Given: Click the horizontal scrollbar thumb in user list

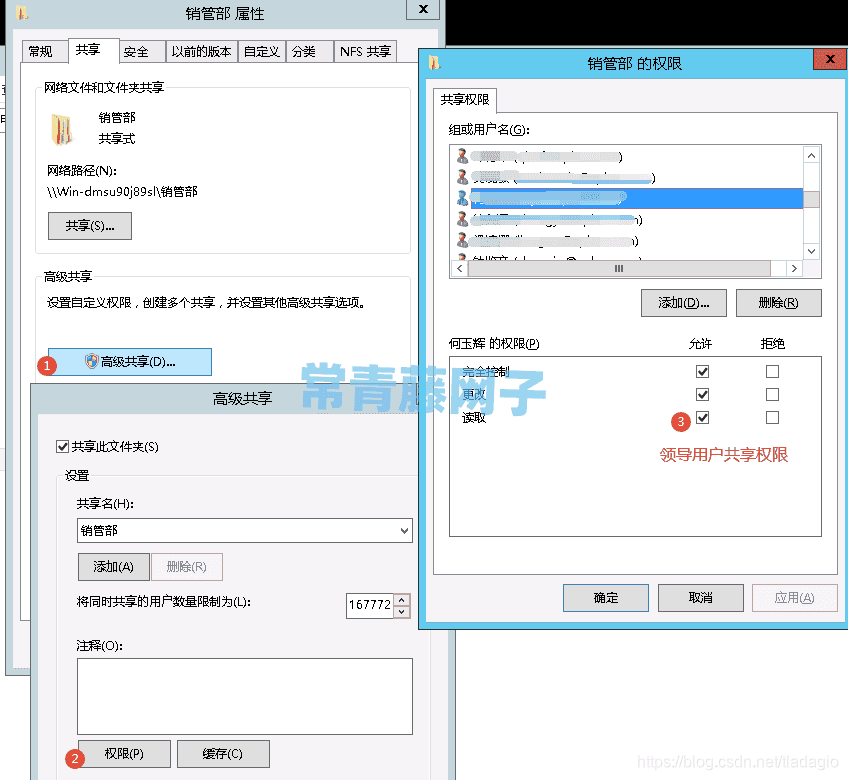Looking at the screenshot, I should 619,269.
